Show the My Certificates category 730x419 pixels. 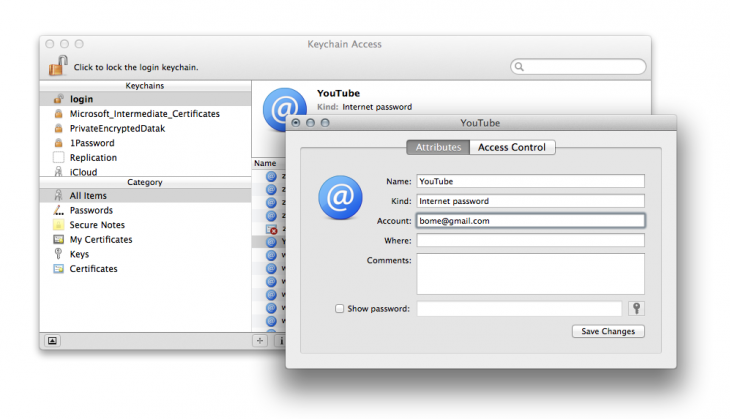tap(145, 239)
